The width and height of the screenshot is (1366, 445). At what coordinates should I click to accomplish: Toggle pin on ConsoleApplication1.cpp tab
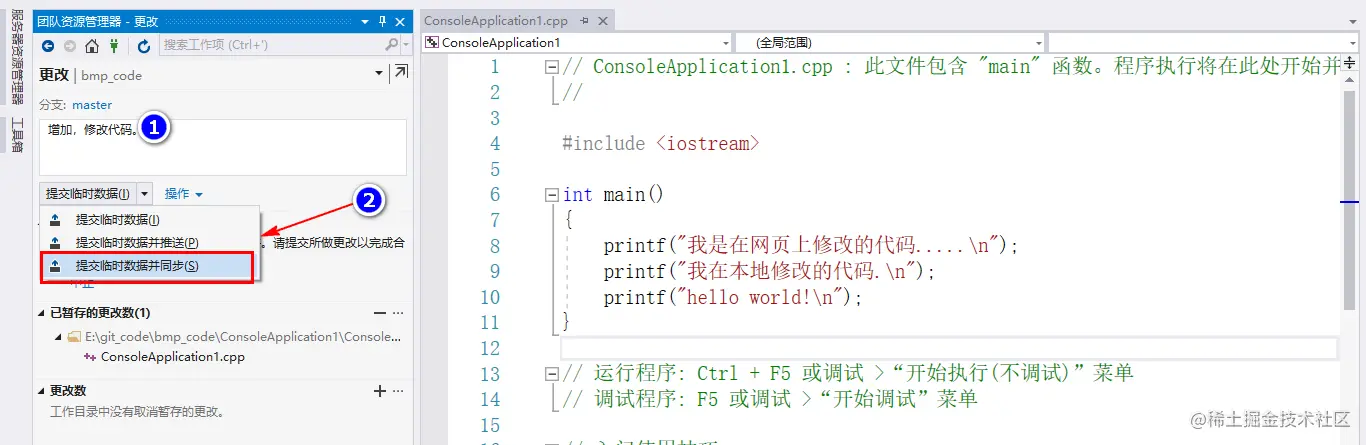(583, 21)
